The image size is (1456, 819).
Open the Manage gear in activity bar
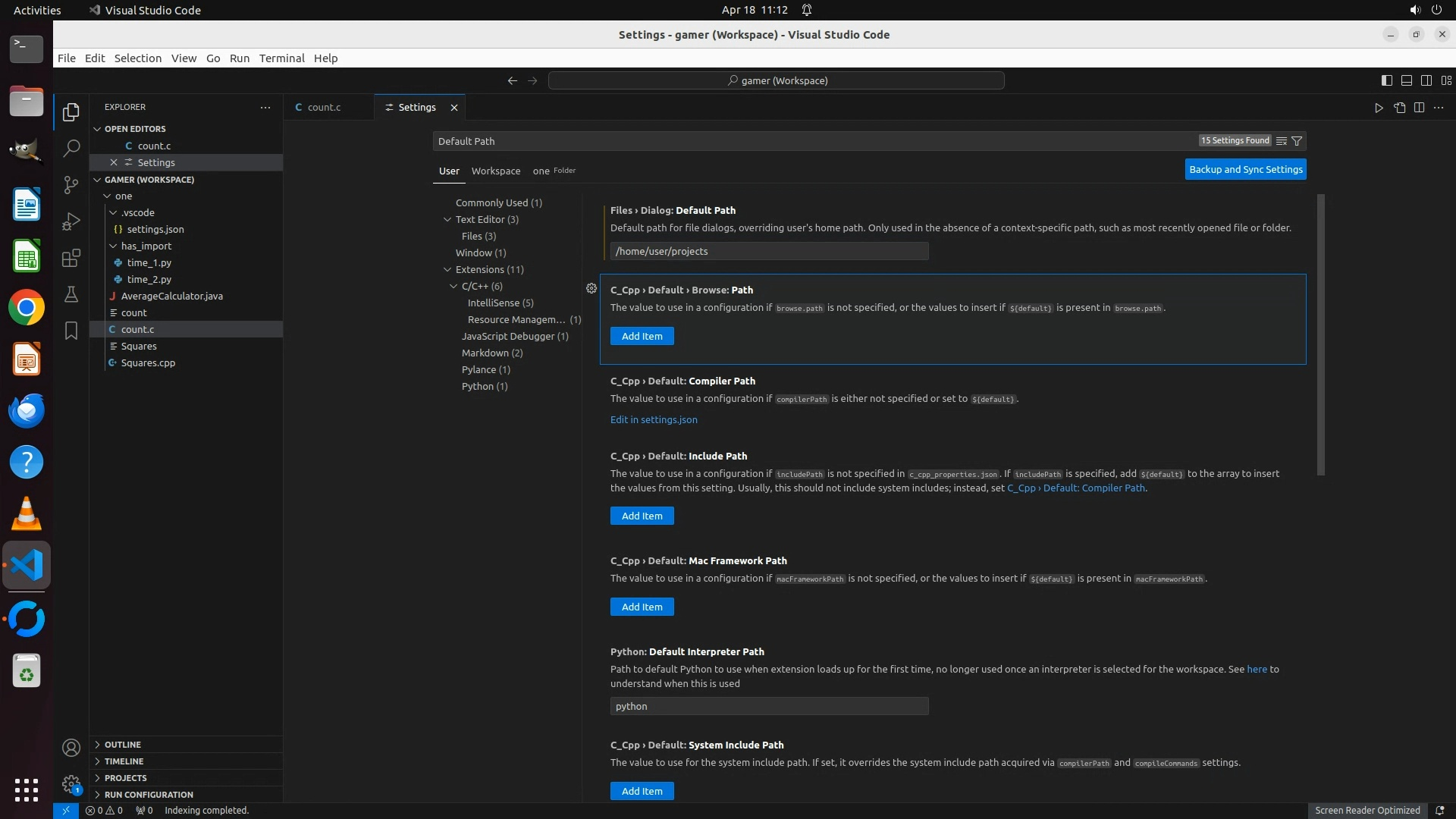tap(71, 784)
